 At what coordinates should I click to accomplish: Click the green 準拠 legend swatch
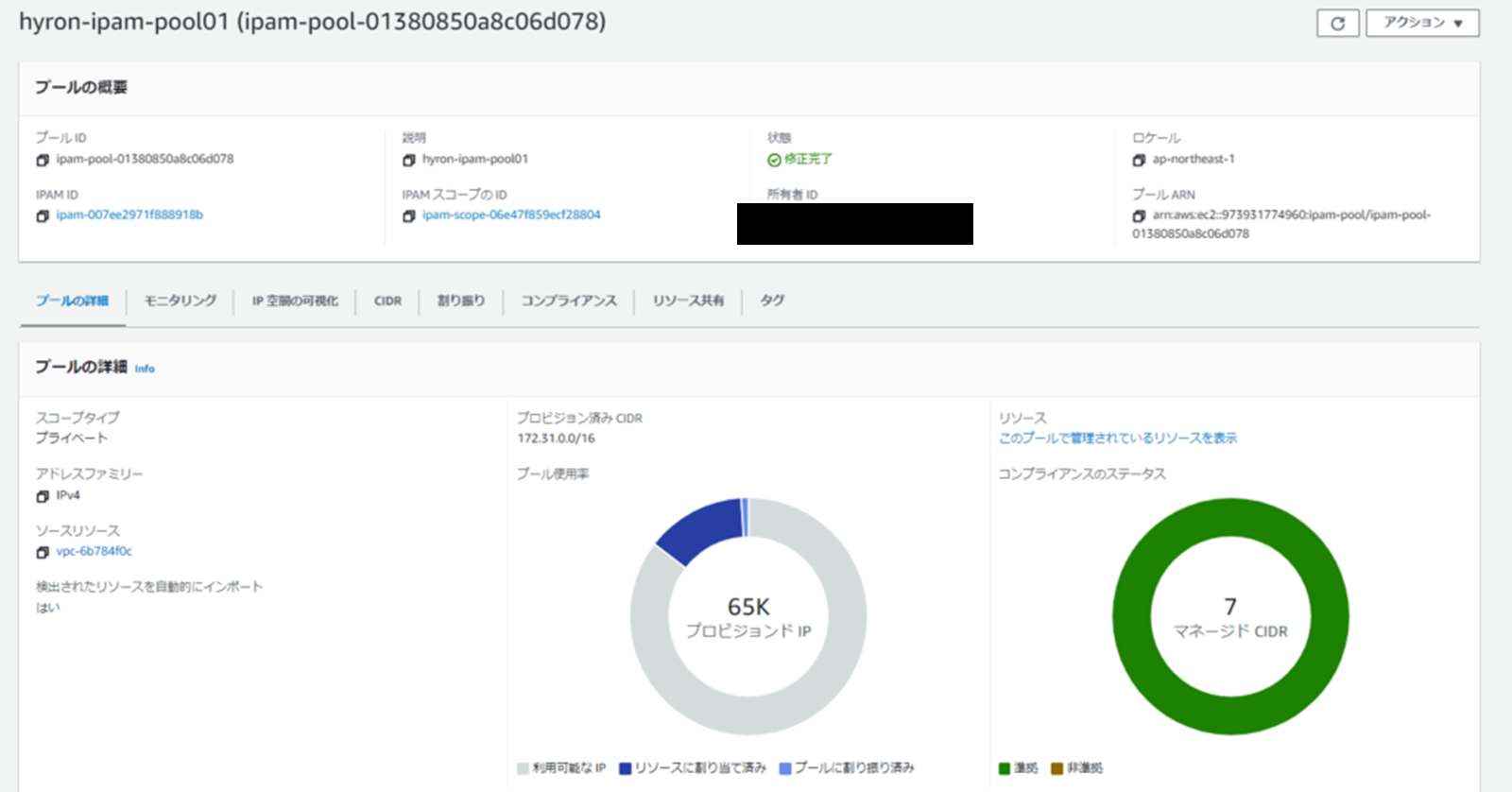click(x=1005, y=768)
